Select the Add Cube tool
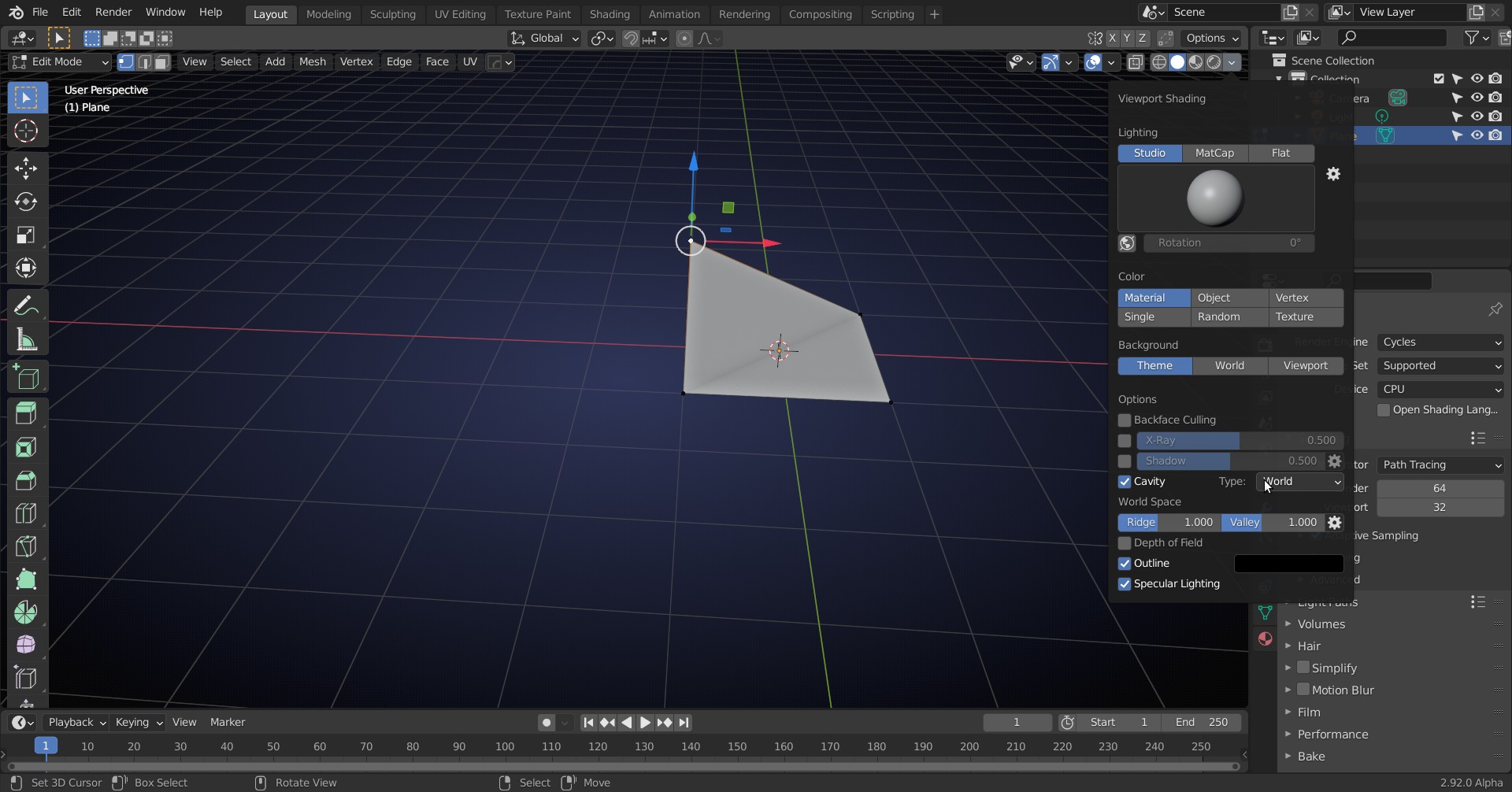The width and height of the screenshot is (1512, 792). tap(26, 378)
